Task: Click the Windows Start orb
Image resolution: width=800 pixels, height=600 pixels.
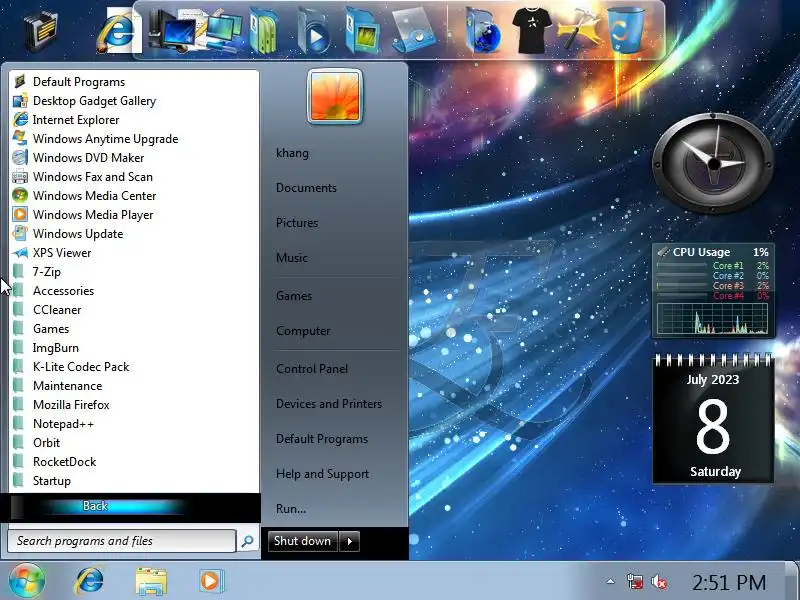Action: (27, 581)
